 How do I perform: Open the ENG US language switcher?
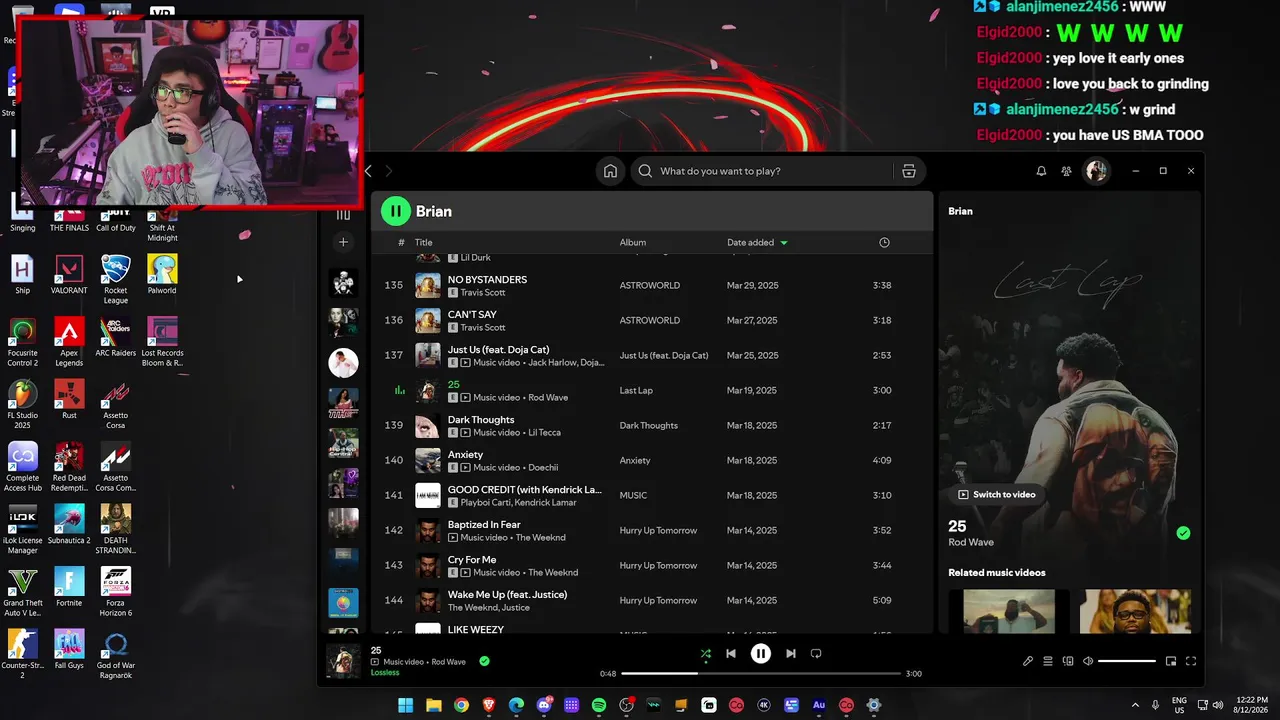pyautogui.click(x=1179, y=705)
